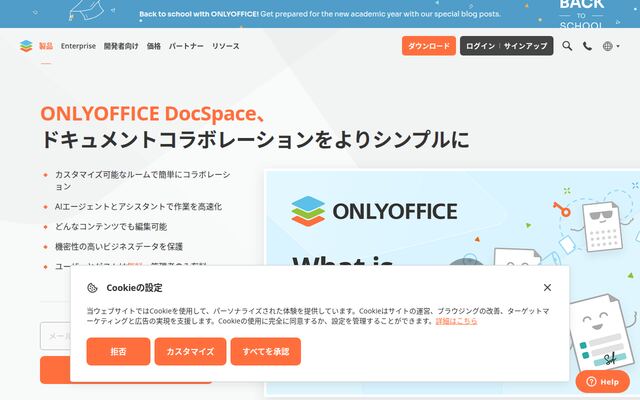Click サインアップ in the dark button
This screenshot has height=400, width=640.
(x=526, y=46)
